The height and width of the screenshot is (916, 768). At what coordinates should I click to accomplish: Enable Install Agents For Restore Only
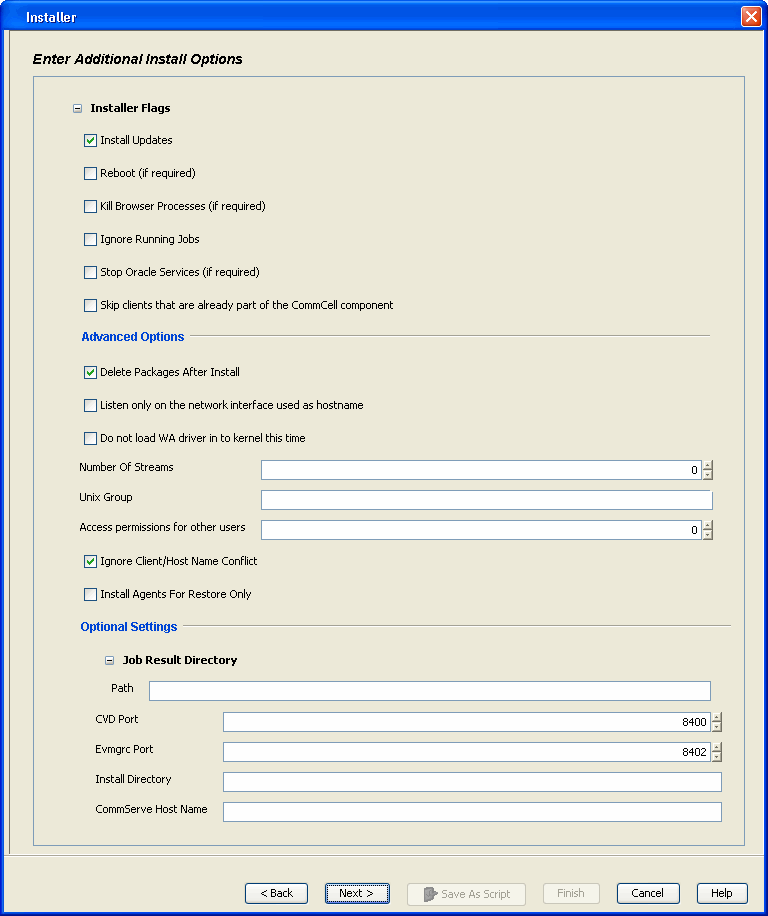[90, 594]
